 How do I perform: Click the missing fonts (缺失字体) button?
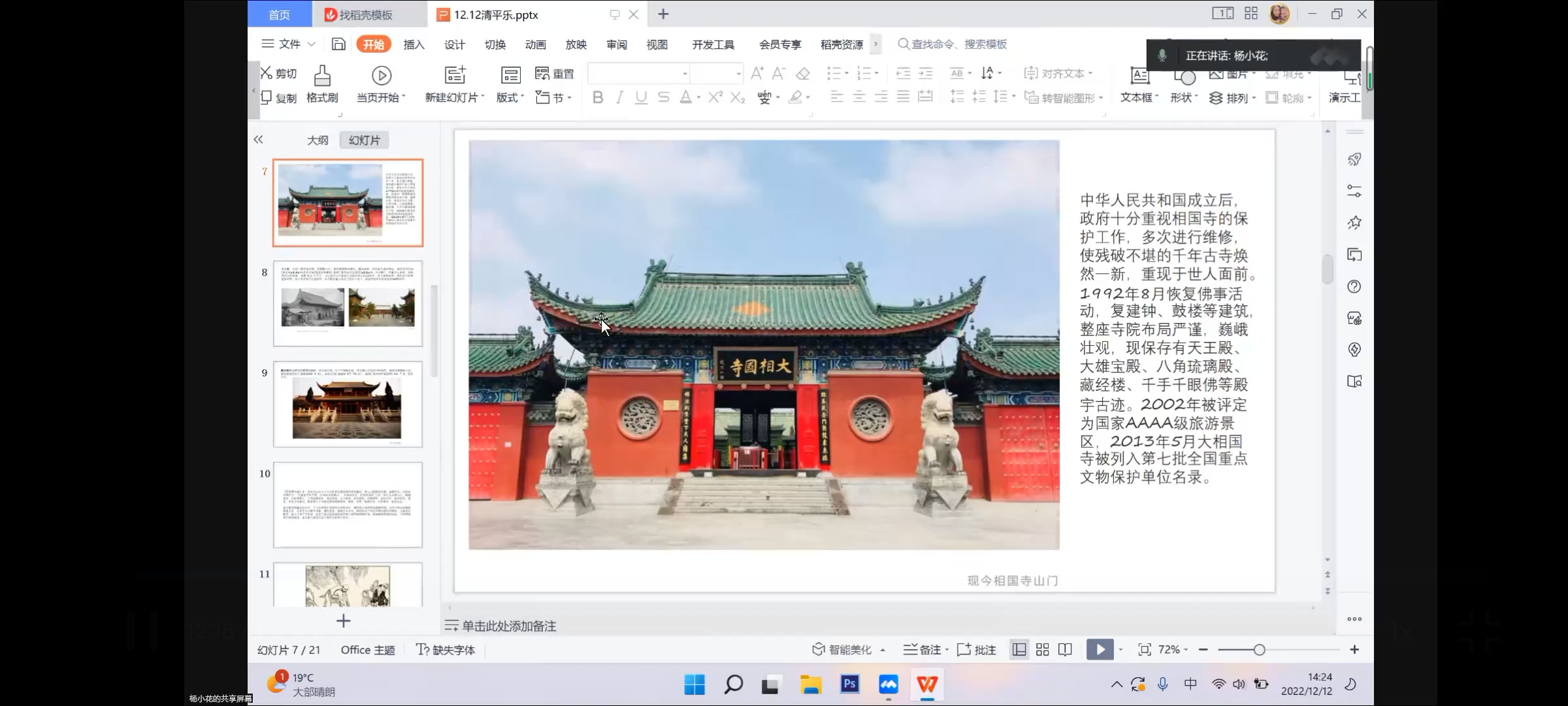coord(446,650)
